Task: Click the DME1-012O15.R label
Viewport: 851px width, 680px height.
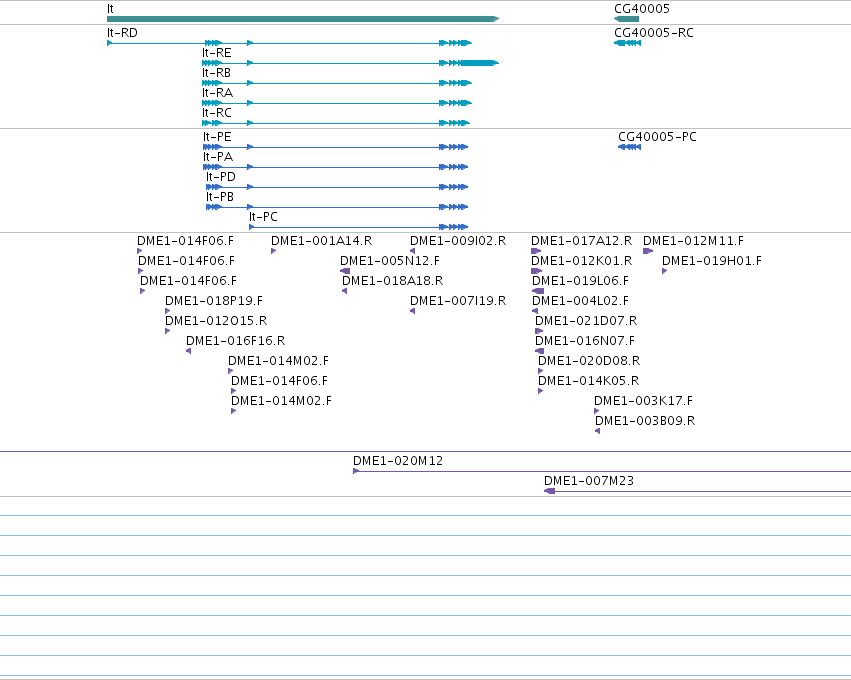Action: (216, 321)
